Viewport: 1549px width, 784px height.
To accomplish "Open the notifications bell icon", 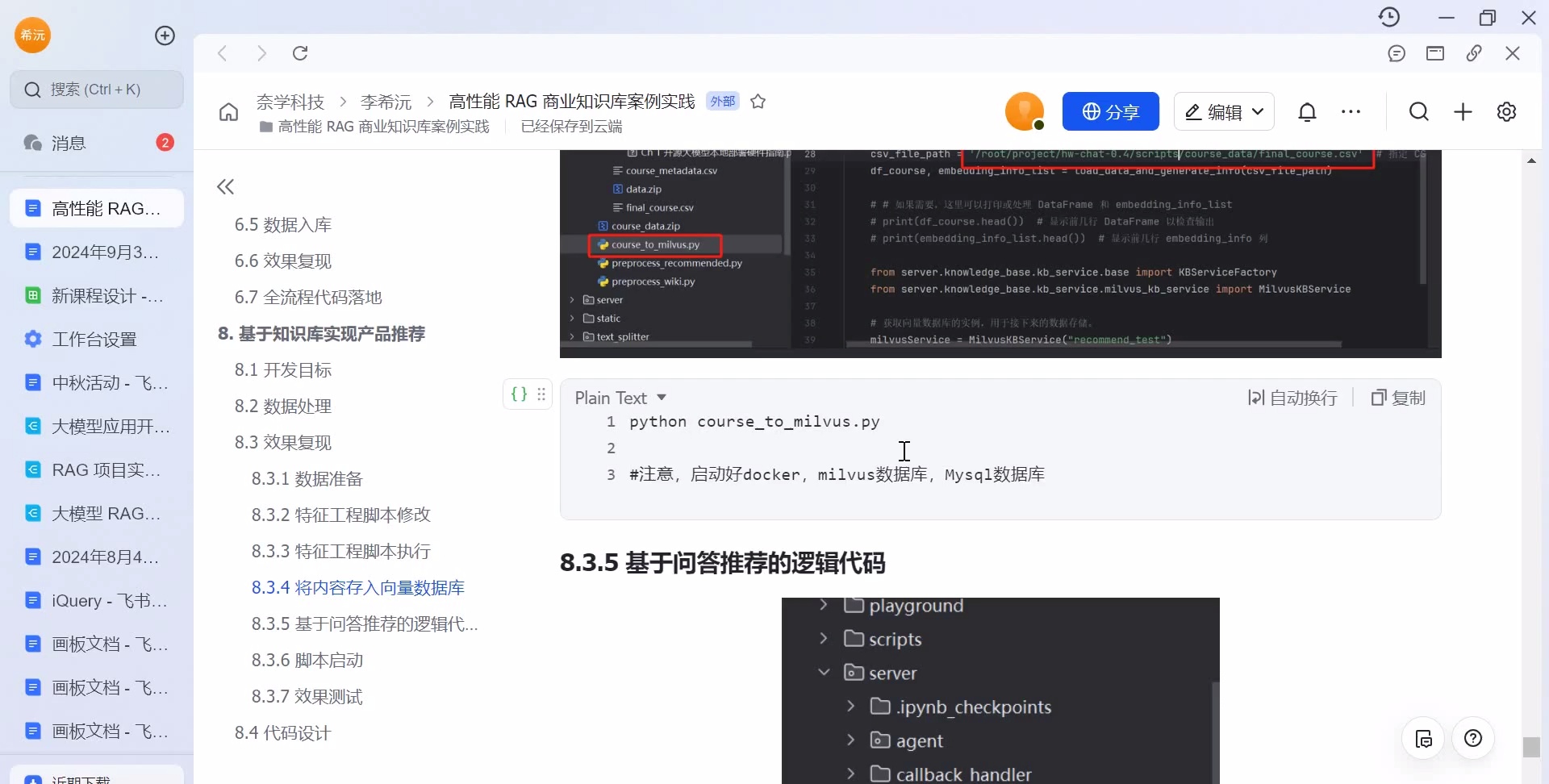I will 1307,111.
